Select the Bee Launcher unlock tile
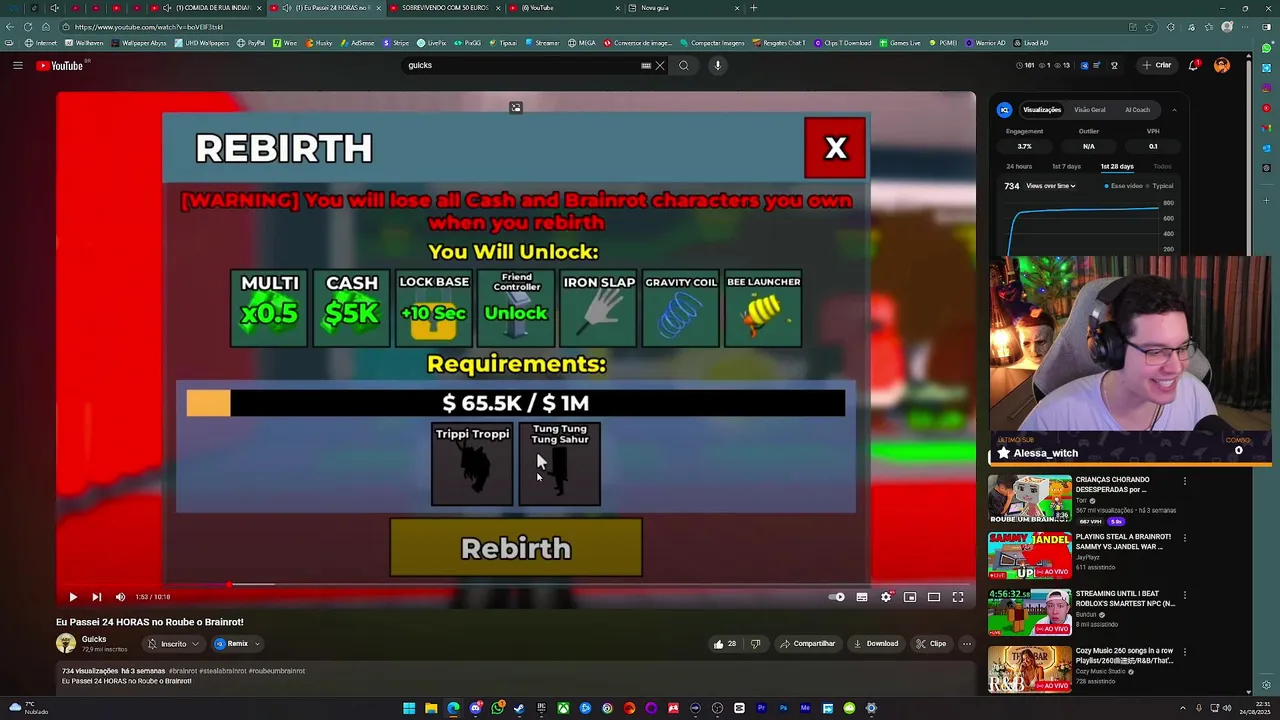1280x720 pixels. (763, 309)
